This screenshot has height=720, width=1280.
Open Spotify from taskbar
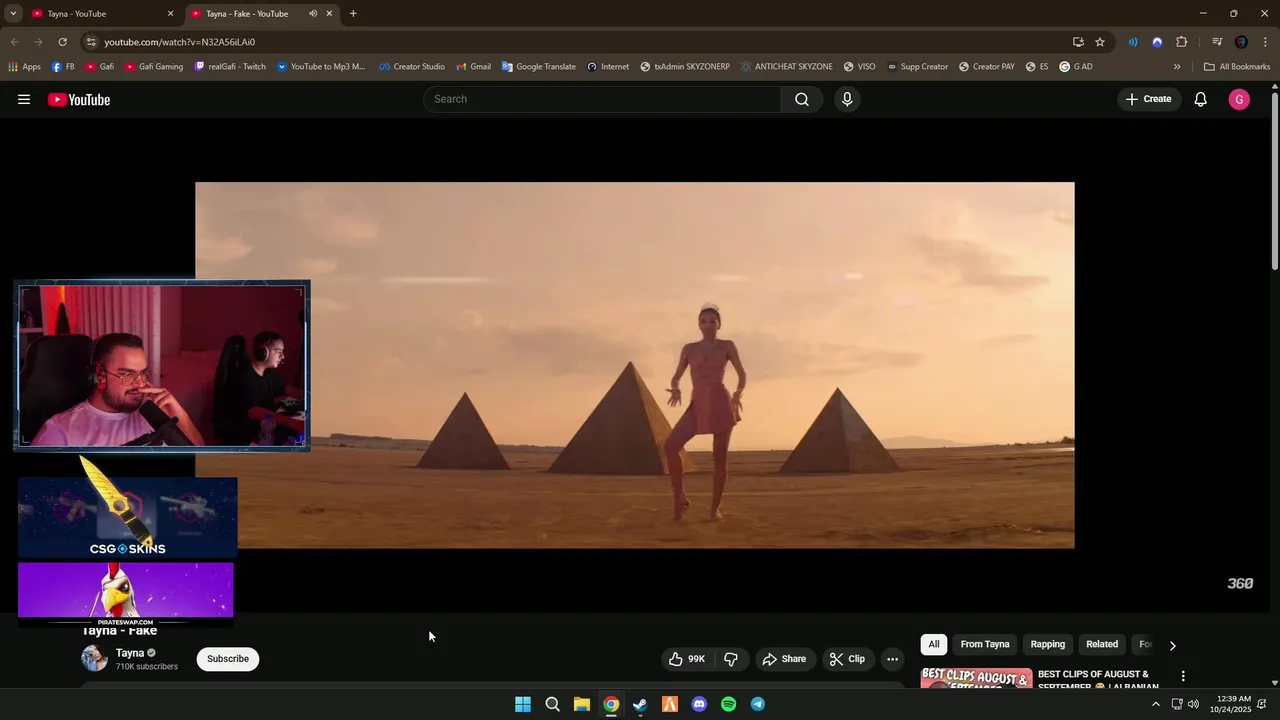[x=729, y=704]
